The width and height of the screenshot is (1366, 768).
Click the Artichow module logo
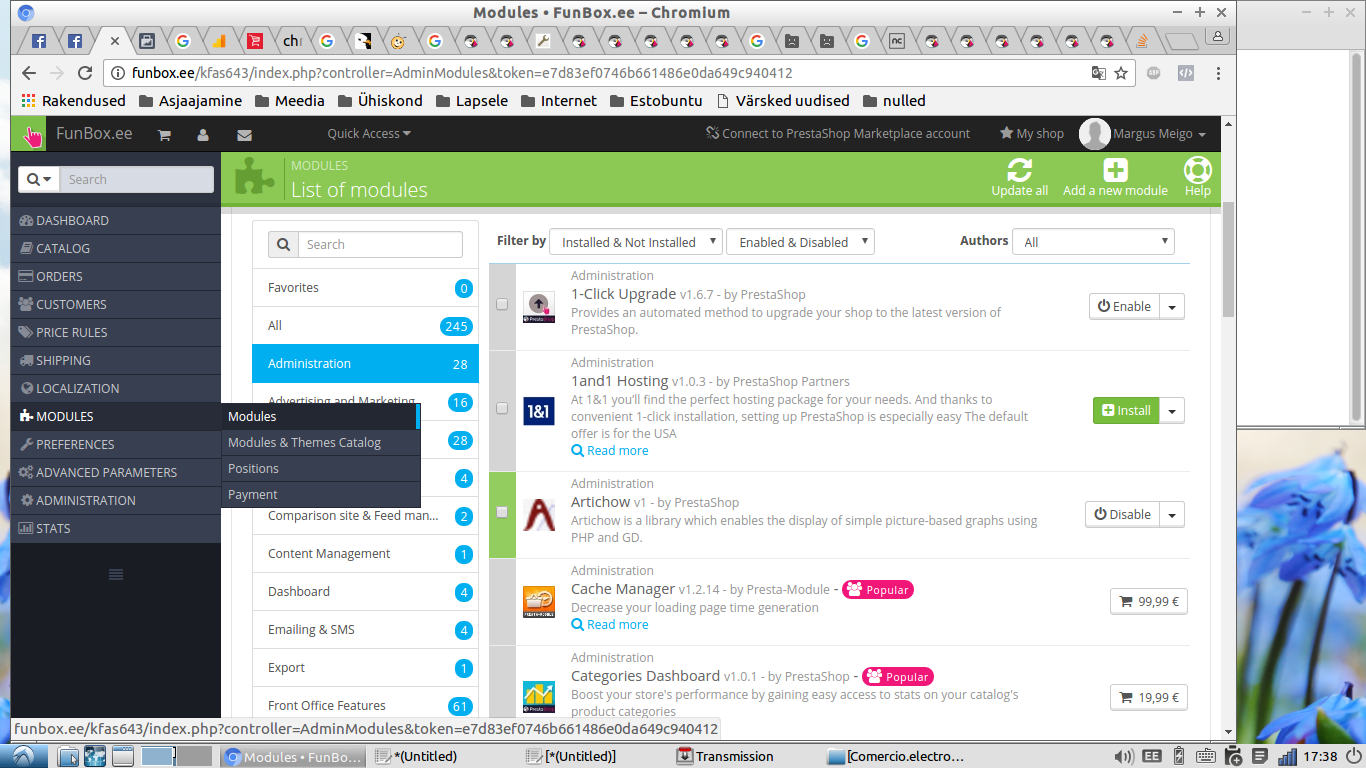click(x=539, y=514)
